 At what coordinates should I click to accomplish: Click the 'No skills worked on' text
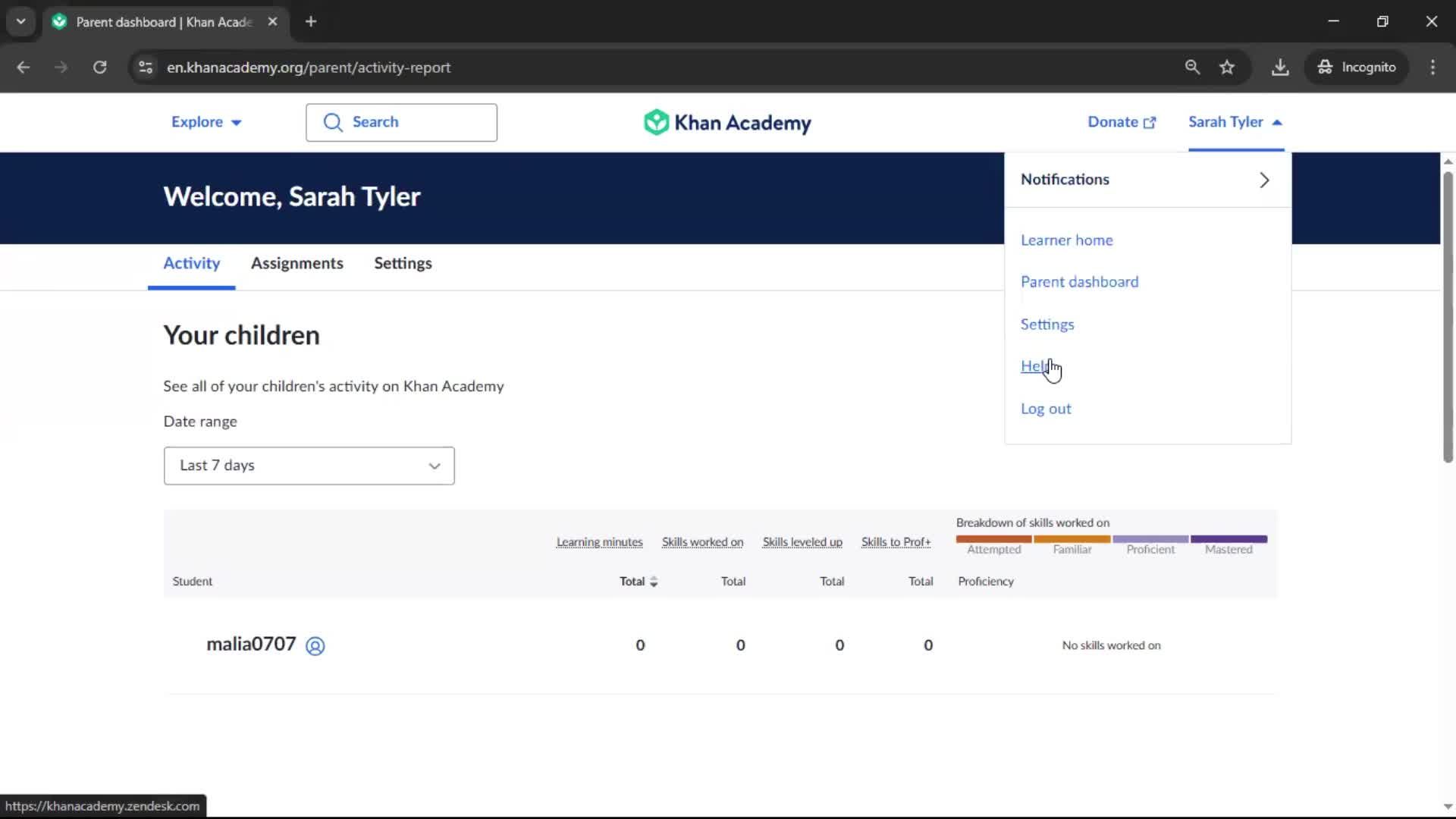tap(1111, 645)
